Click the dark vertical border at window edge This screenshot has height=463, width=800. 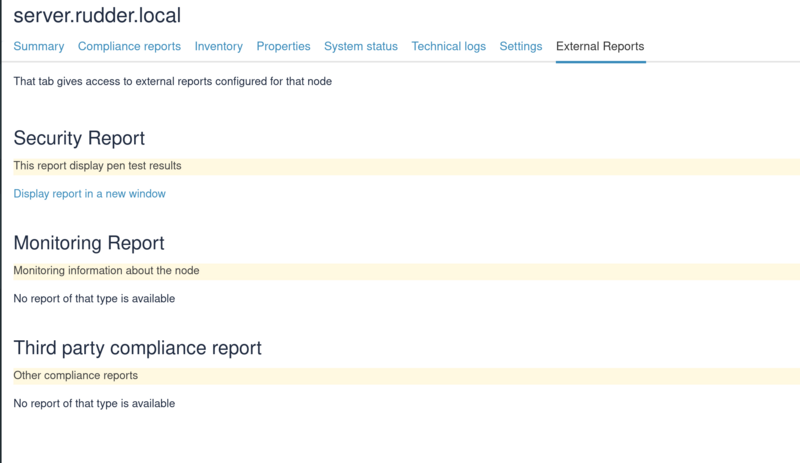(x=1, y=231)
